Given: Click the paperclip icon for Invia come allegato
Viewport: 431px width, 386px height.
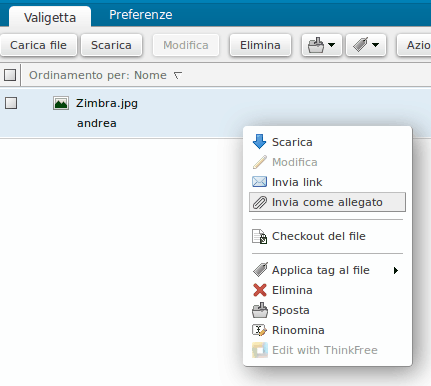Looking at the screenshot, I should [x=260, y=202].
